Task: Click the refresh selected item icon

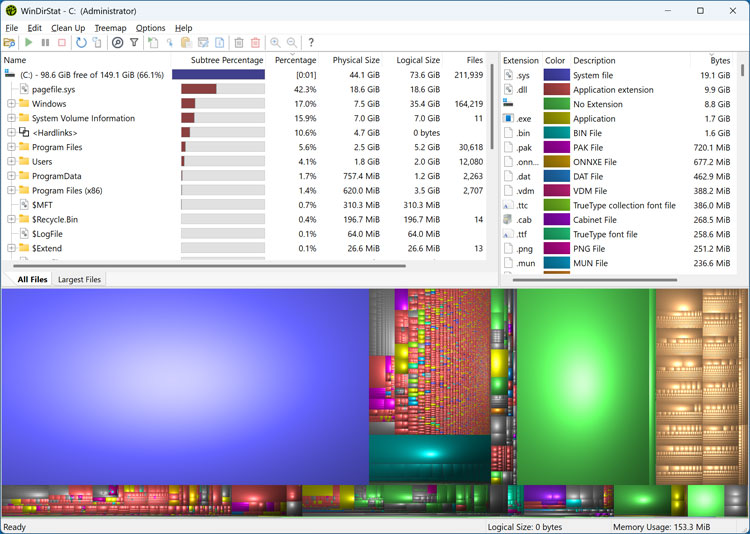Action: [97, 43]
